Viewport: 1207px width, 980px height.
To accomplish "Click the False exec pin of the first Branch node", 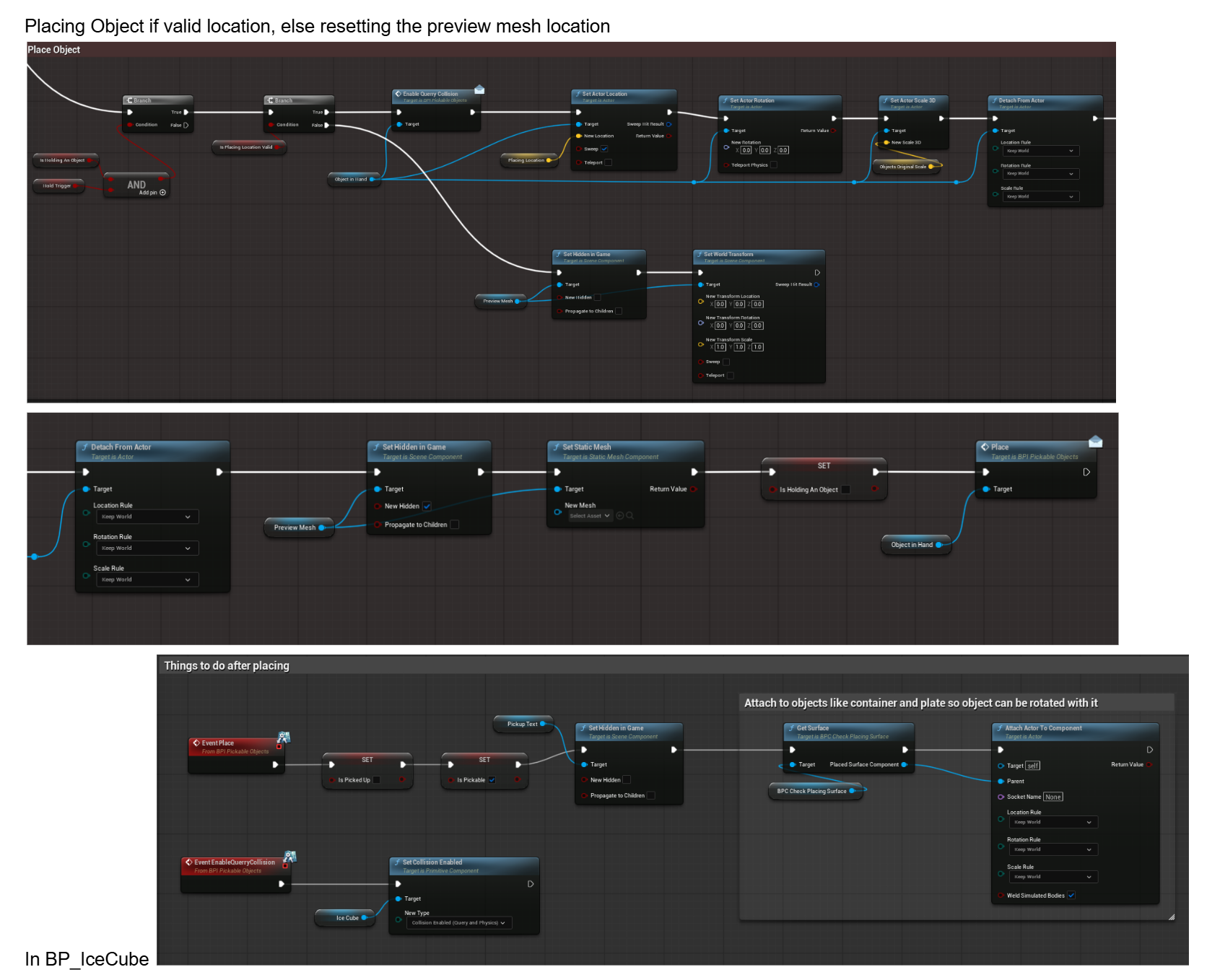I will 186,125.
